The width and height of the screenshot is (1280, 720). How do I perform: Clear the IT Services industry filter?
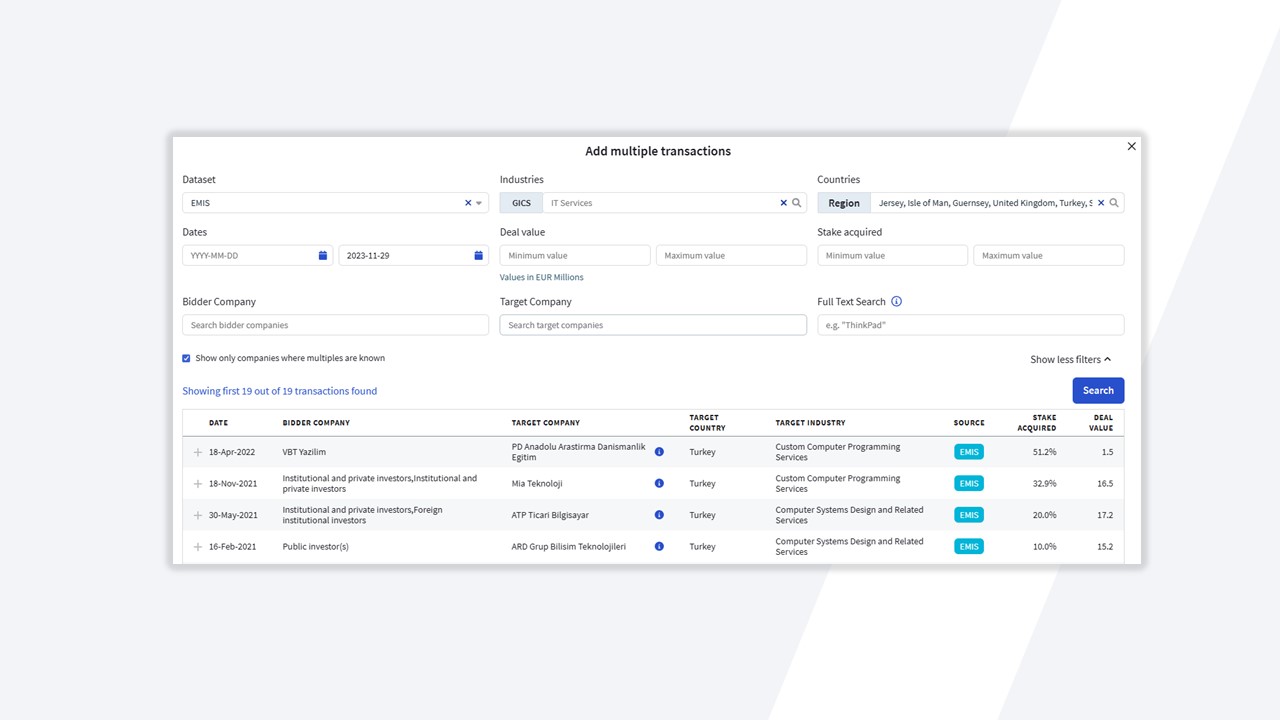click(x=783, y=203)
